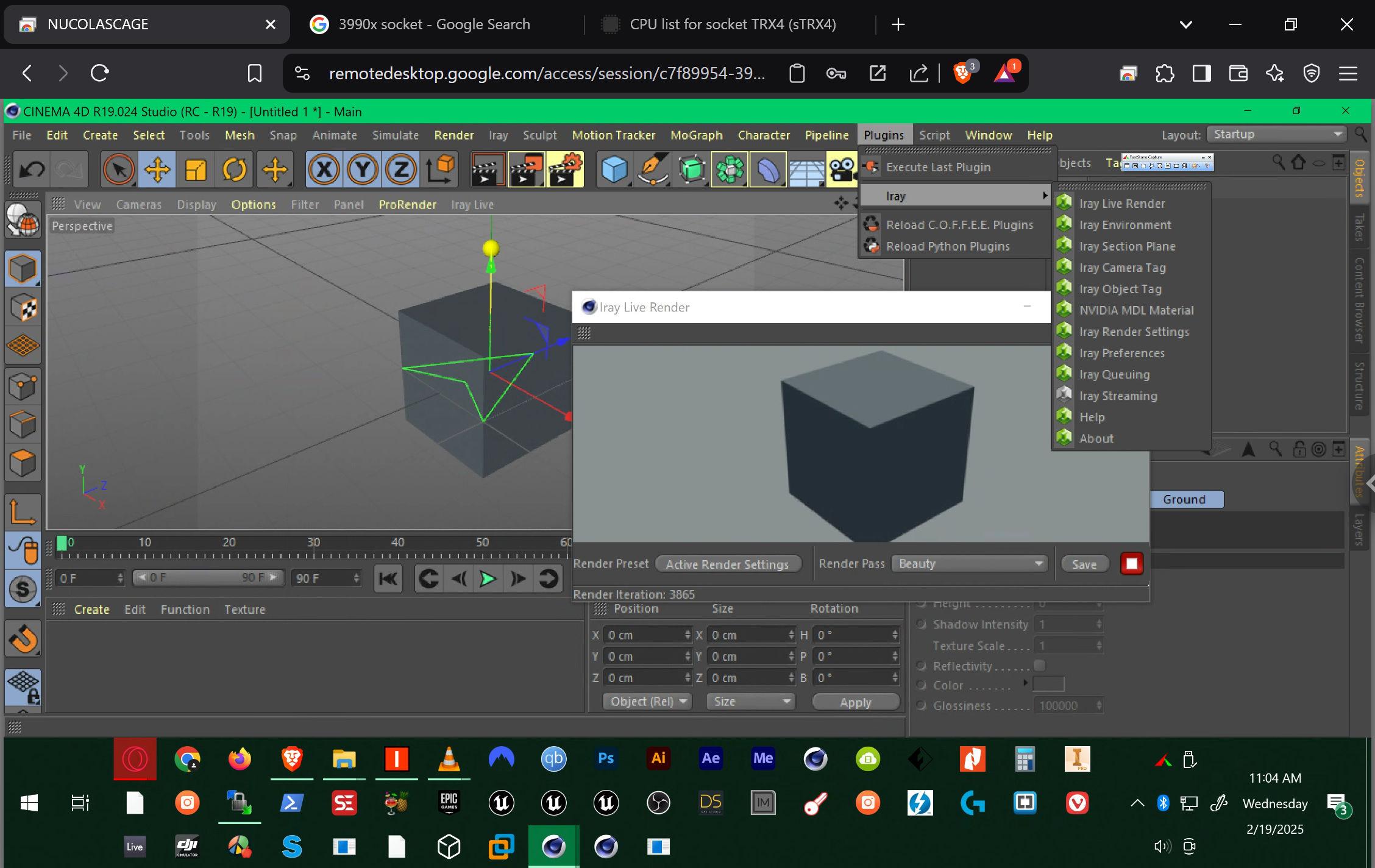Open Edit Render Settings gear clapperboard
This screenshot has width=1375, height=868.
[565, 169]
